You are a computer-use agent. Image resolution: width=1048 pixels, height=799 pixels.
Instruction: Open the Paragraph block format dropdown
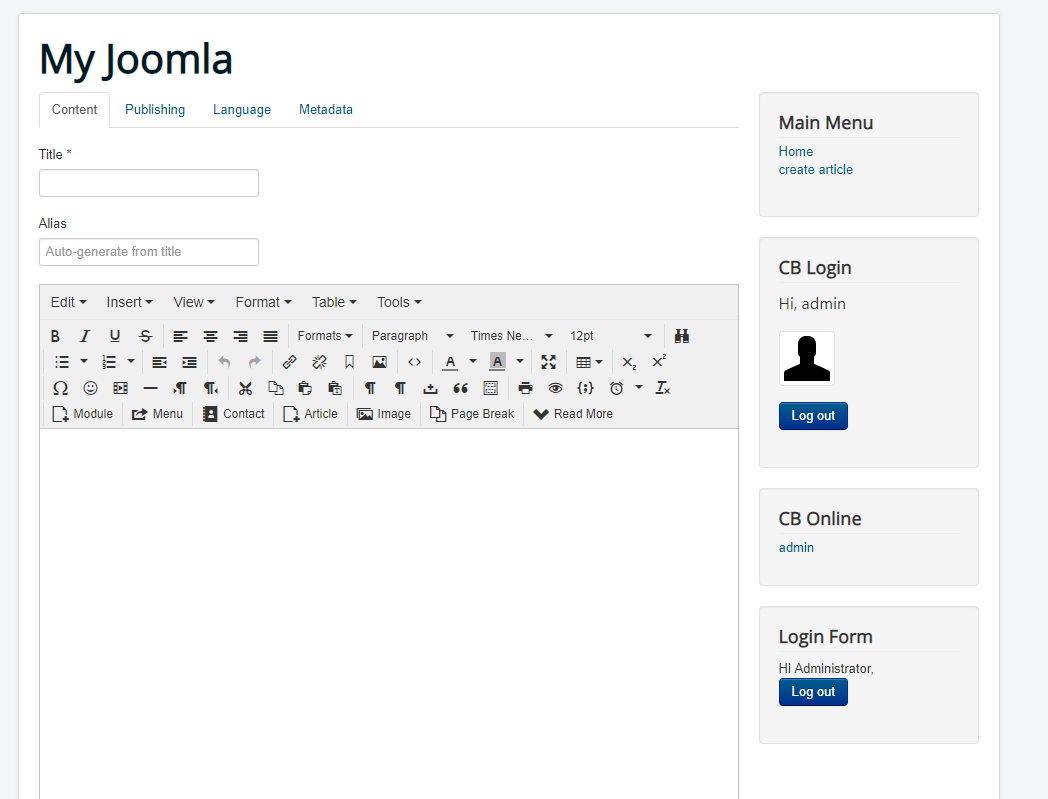coord(412,336)
